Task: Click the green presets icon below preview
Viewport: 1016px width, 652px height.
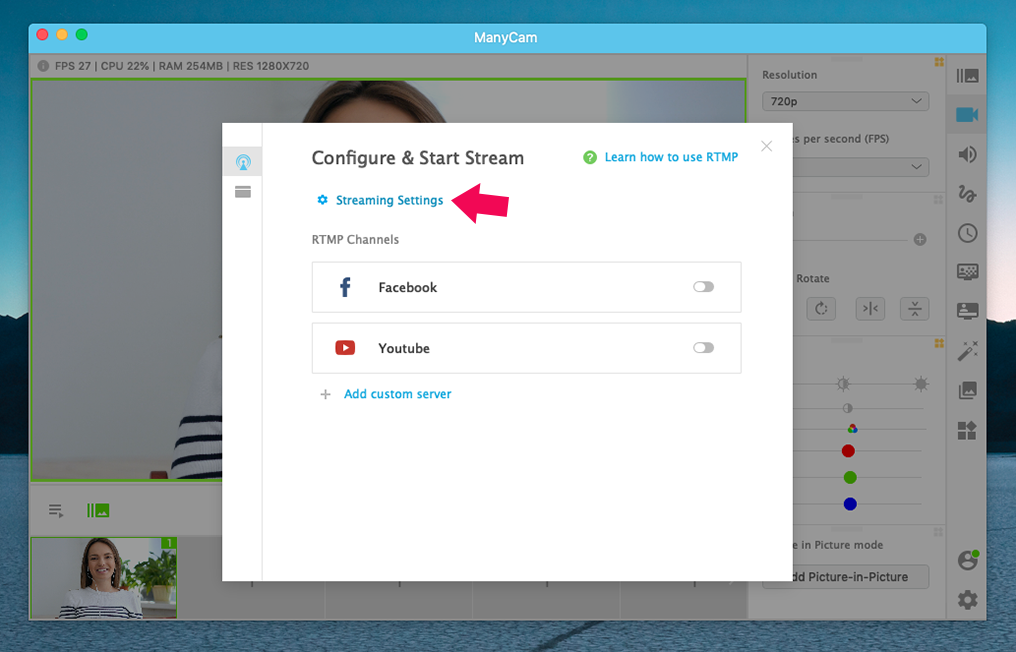Action: pyautogui.click(x=98, y=511)
